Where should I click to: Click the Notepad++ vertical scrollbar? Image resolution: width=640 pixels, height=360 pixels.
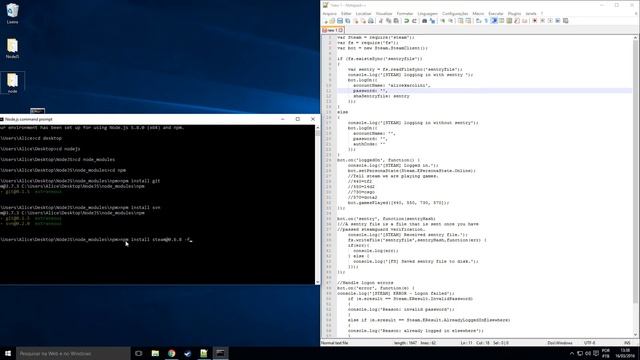(x=636, y=186)
